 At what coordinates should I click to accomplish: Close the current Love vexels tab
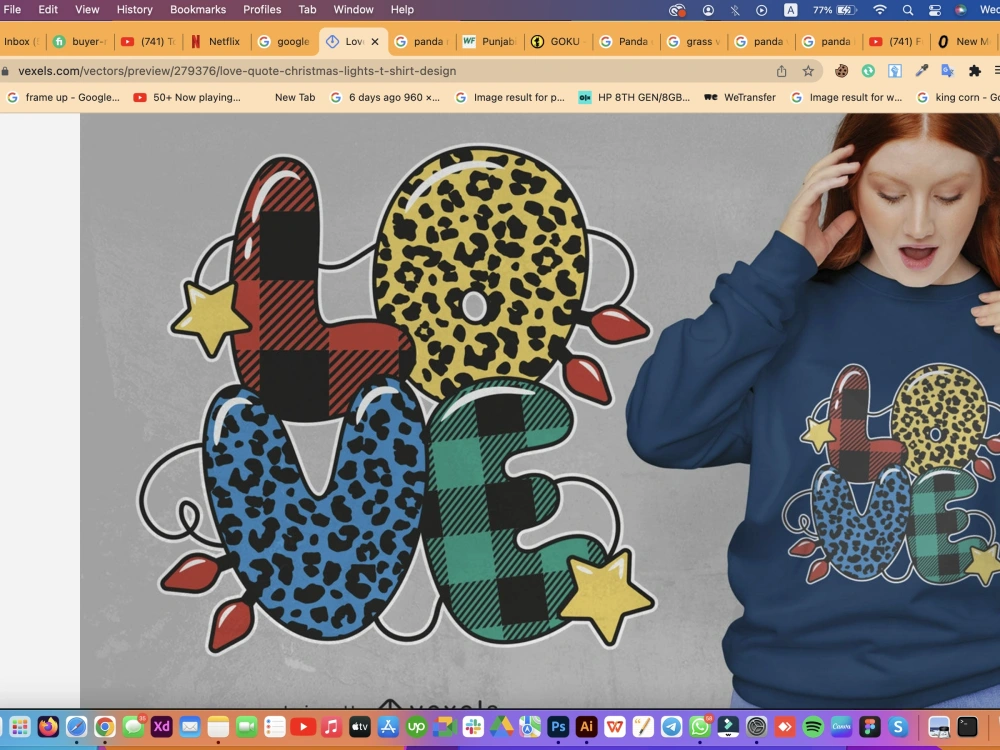point(375,41)
